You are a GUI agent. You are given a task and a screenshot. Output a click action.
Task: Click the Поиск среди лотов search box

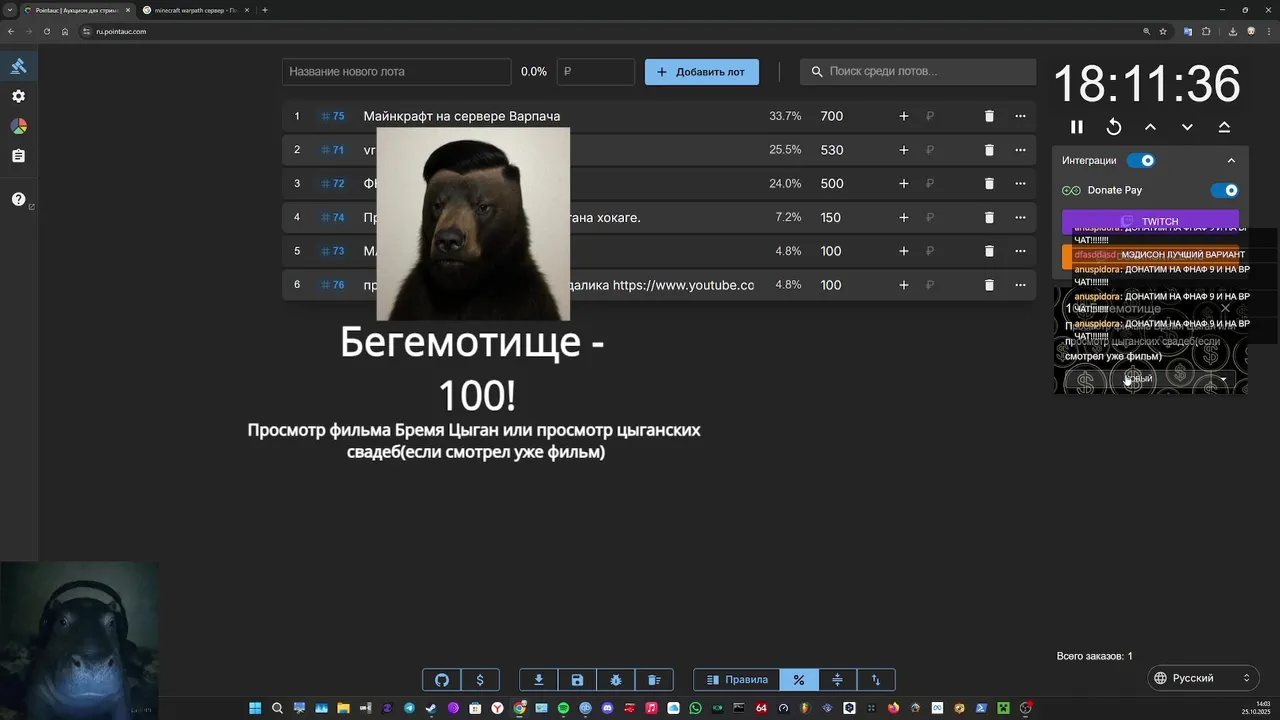point(918,72)
